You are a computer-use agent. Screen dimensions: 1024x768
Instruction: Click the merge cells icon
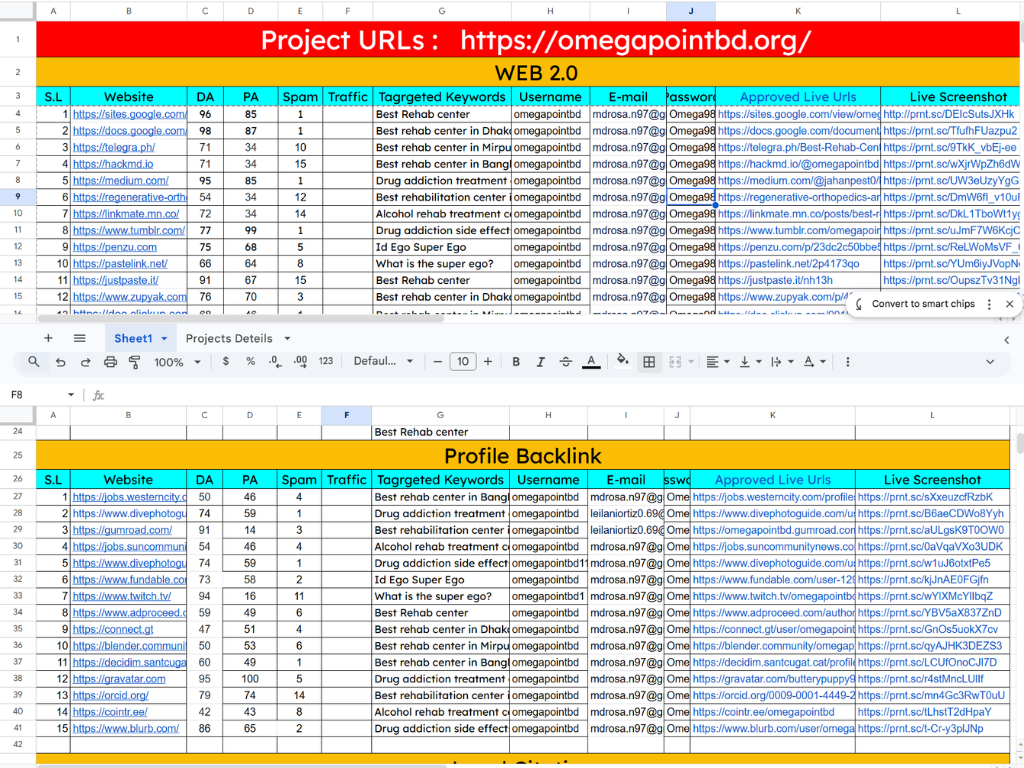coord(675,362)
